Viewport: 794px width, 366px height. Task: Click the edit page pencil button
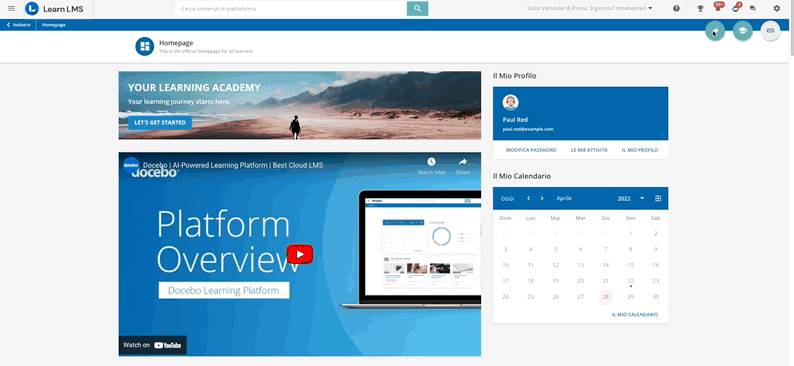(x=715, y=31)
